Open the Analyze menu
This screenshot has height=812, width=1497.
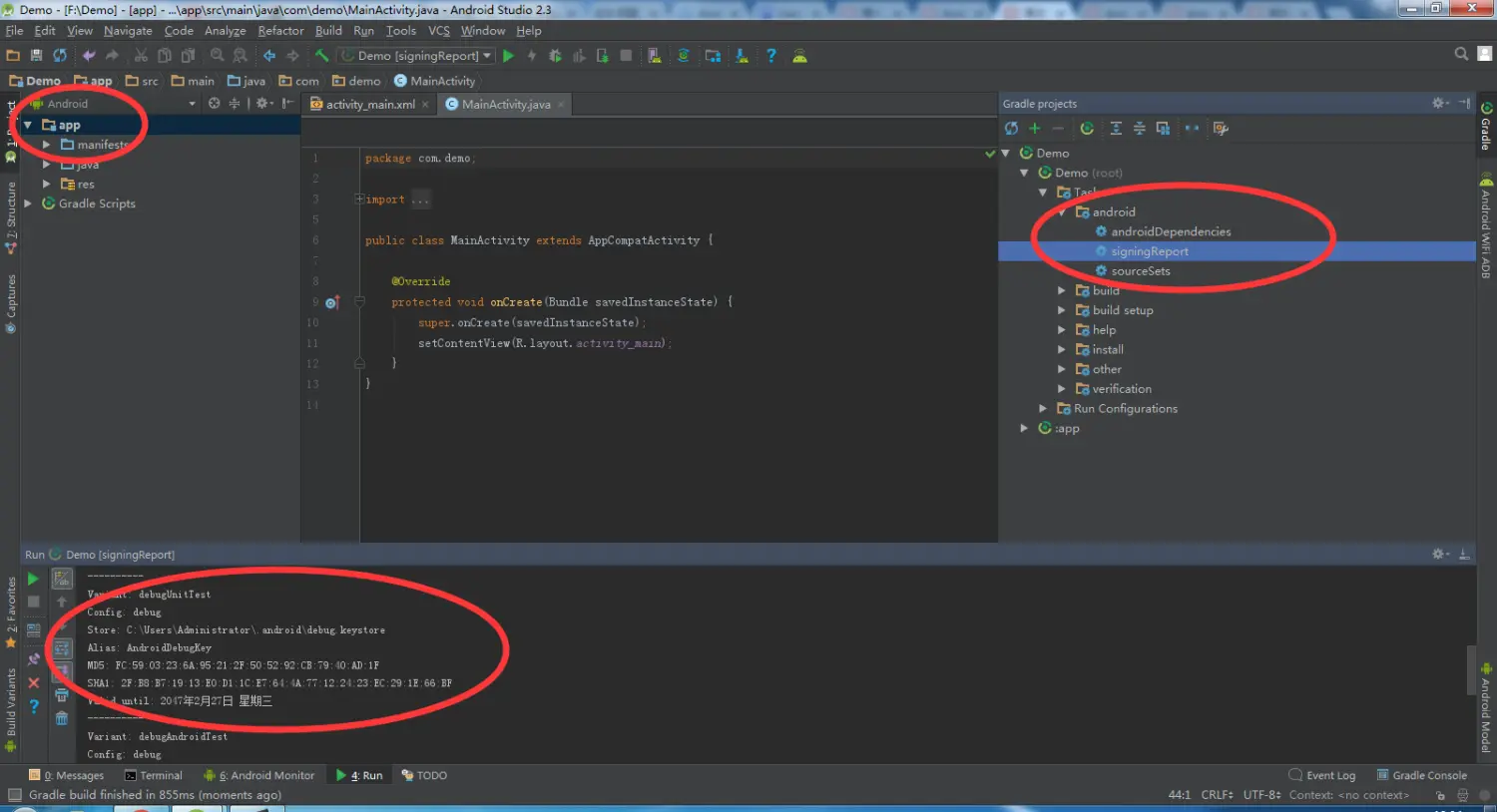pyautogui.click(x=225, y=31)
